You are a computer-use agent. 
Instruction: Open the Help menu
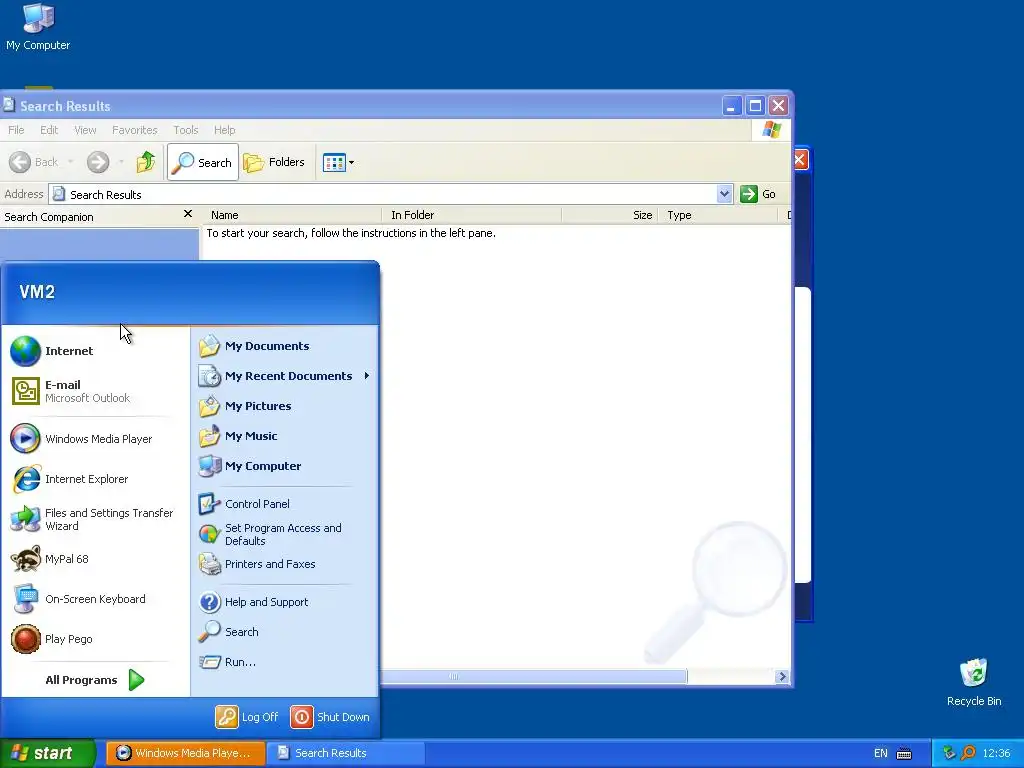[224, 130]
